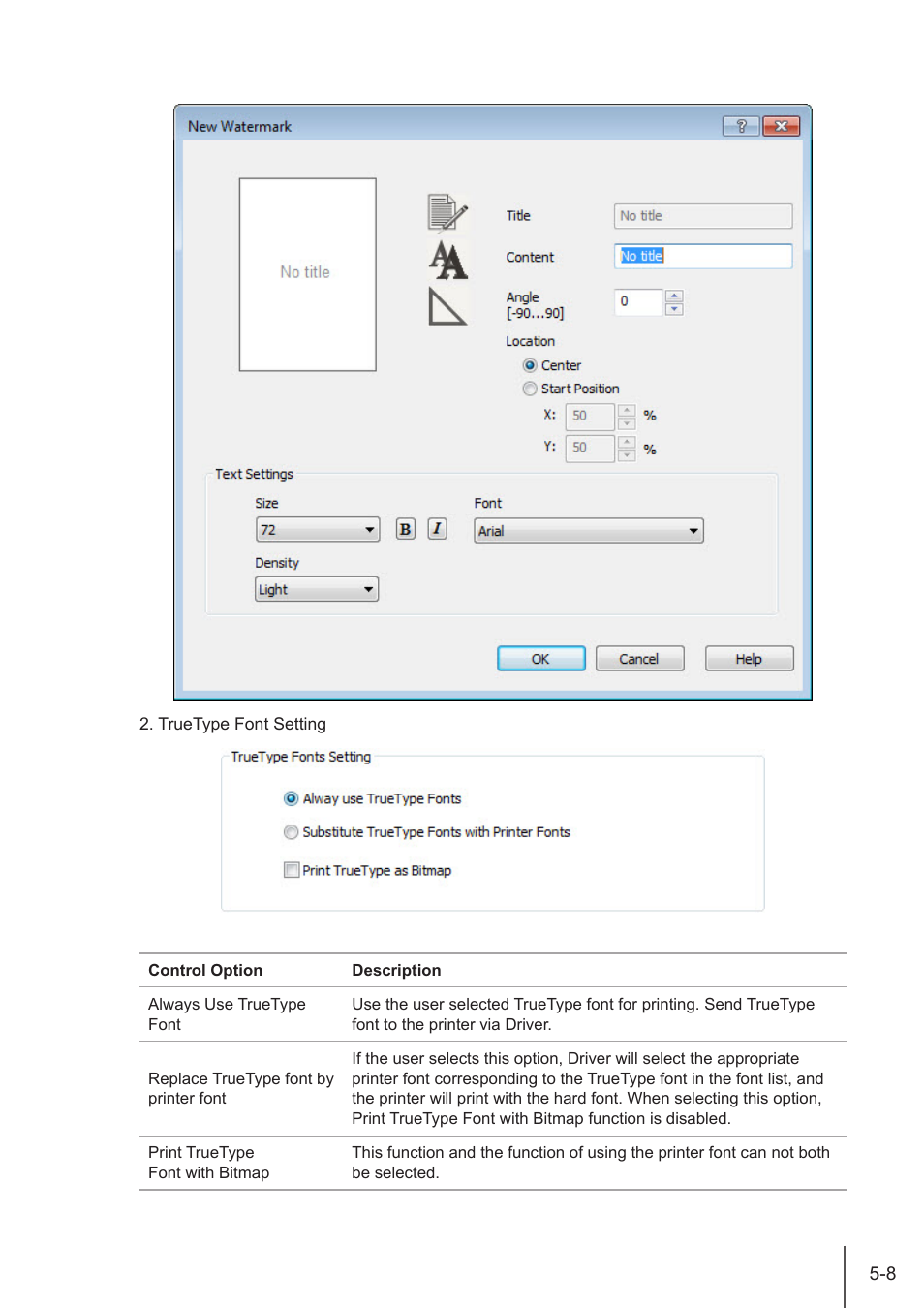Click the New Watermark window title
The image size is (924, 1308).
[239, 126]
